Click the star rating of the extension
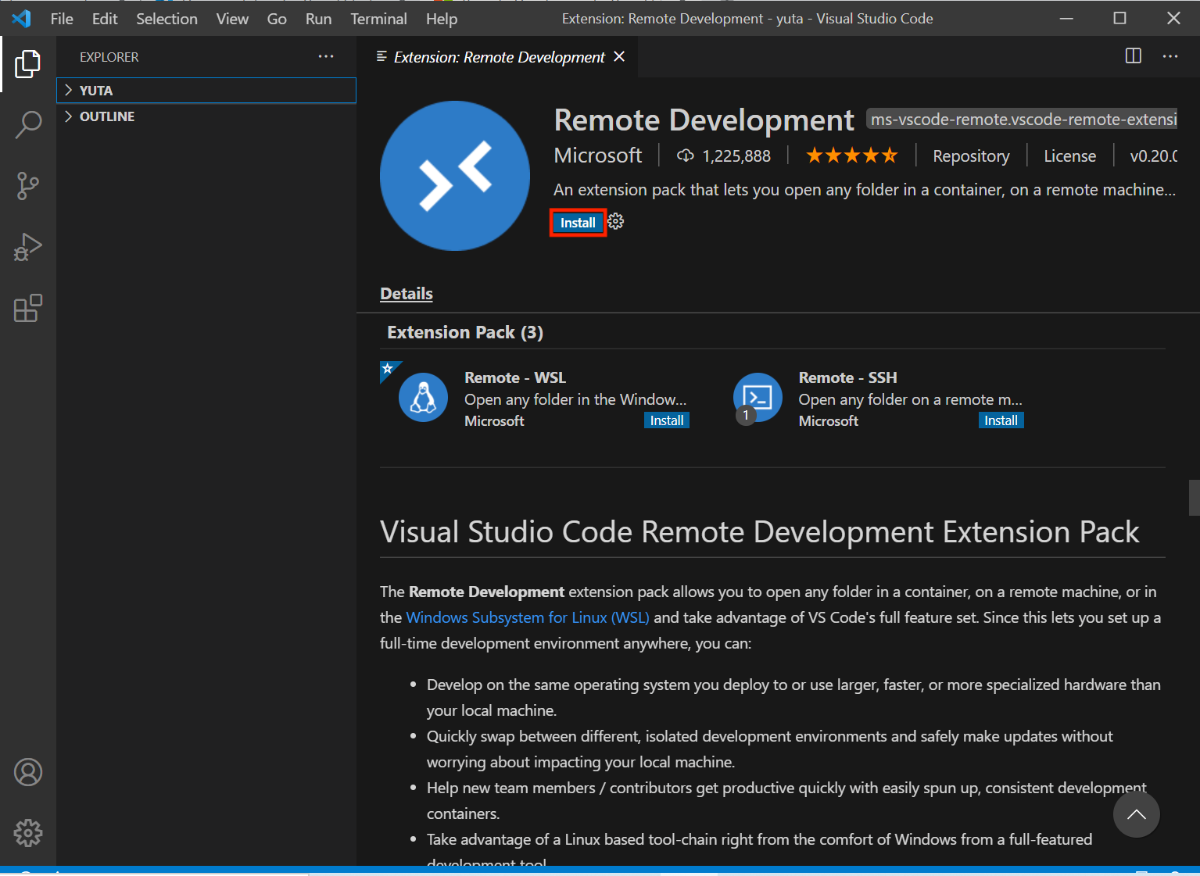The width and height of the screenshot is (1200, 876). 852,155
